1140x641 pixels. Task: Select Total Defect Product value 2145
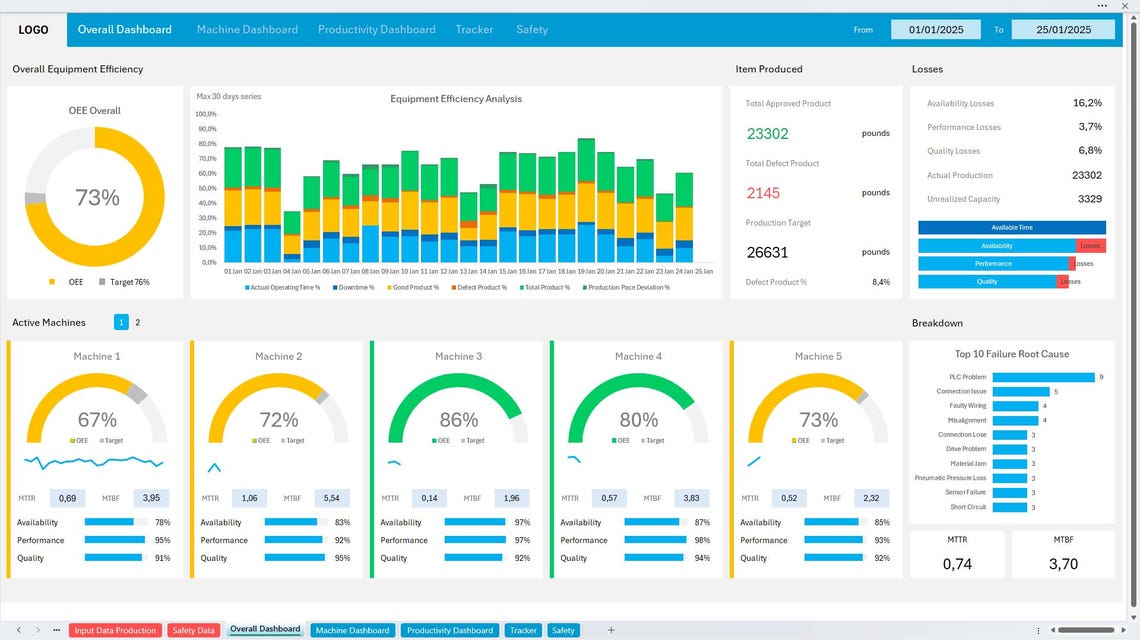[x=763, y=193]
